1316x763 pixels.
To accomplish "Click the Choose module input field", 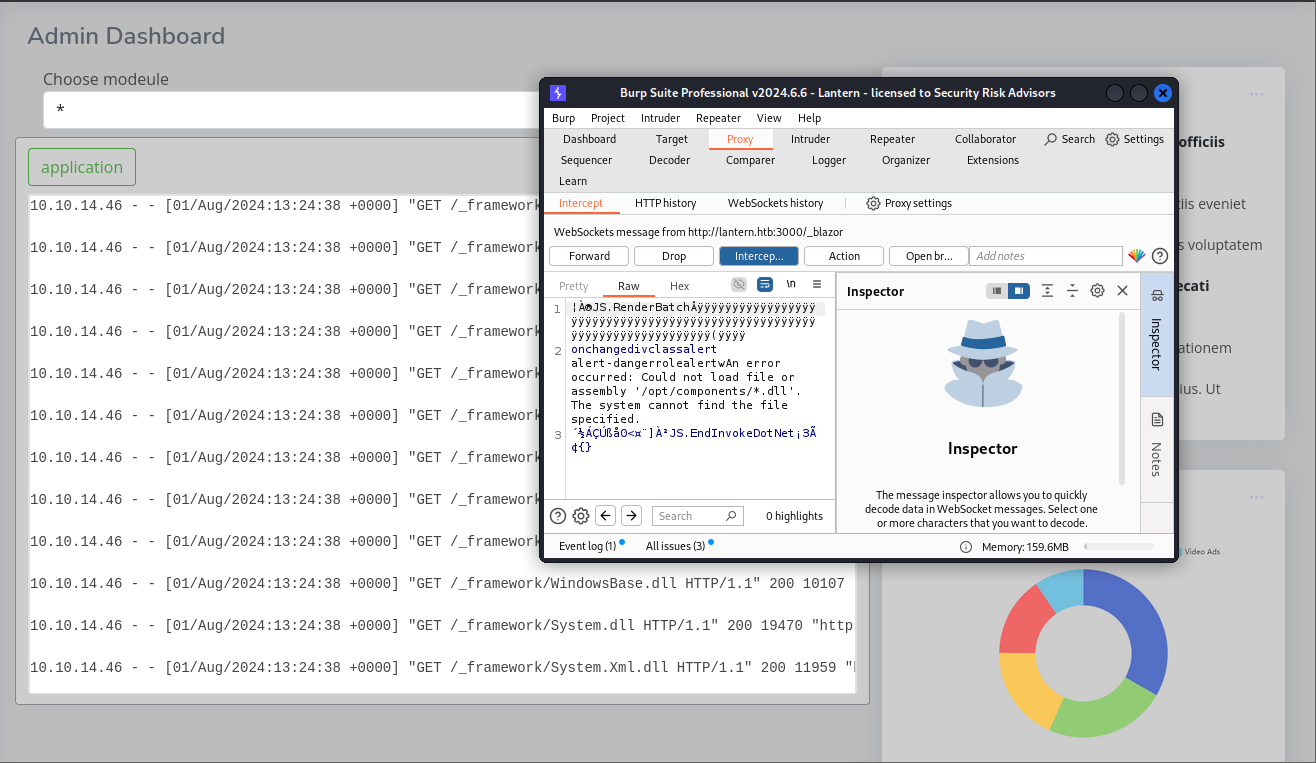I will tap(291, 110).
